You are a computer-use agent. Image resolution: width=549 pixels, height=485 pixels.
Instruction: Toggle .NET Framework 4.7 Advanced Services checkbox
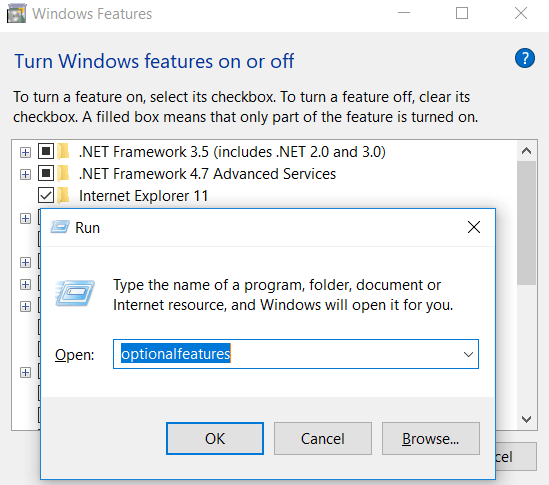pyautogui.click(x=46, y=174)
